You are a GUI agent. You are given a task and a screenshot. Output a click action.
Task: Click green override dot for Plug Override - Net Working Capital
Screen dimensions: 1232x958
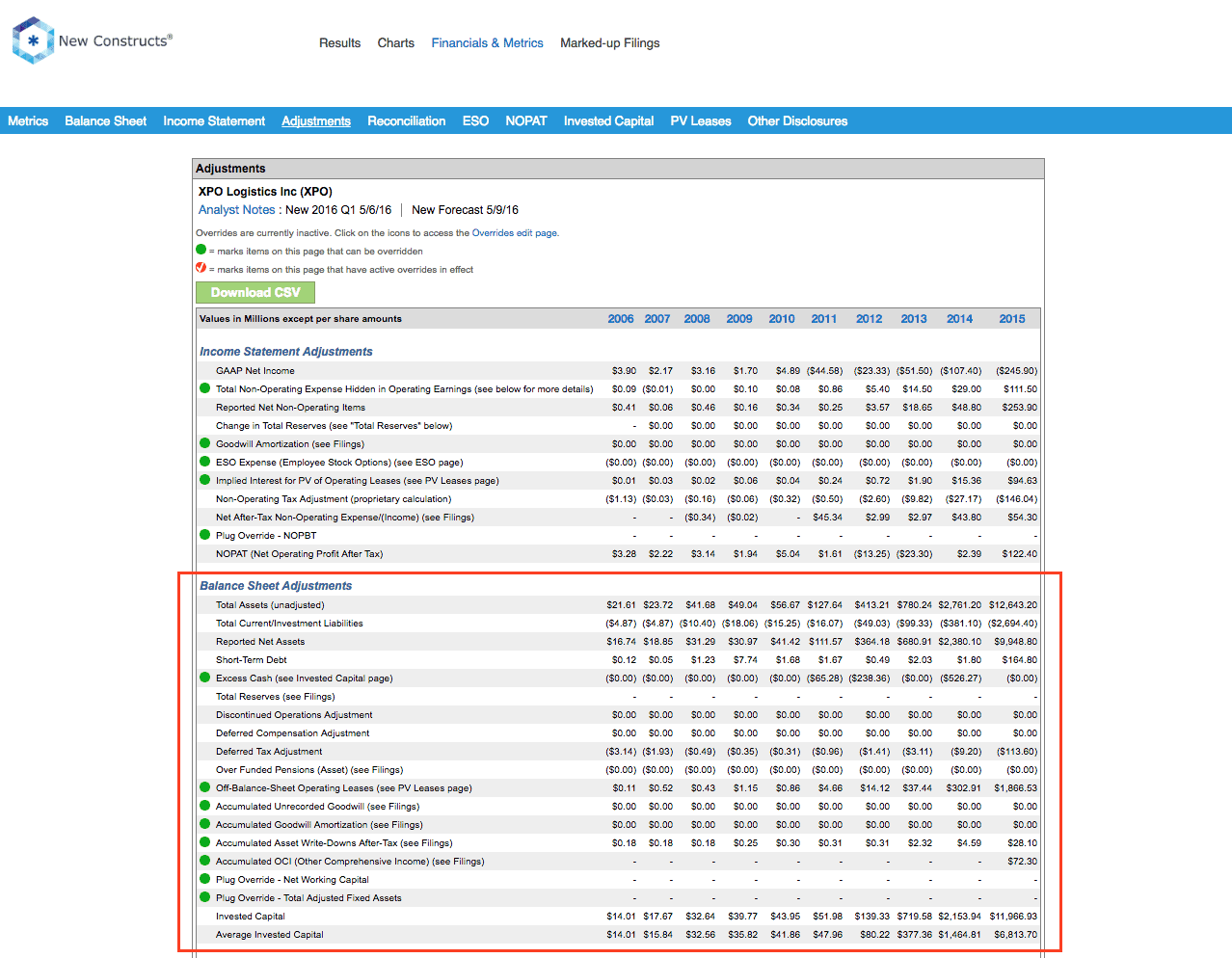click(204, 879)
